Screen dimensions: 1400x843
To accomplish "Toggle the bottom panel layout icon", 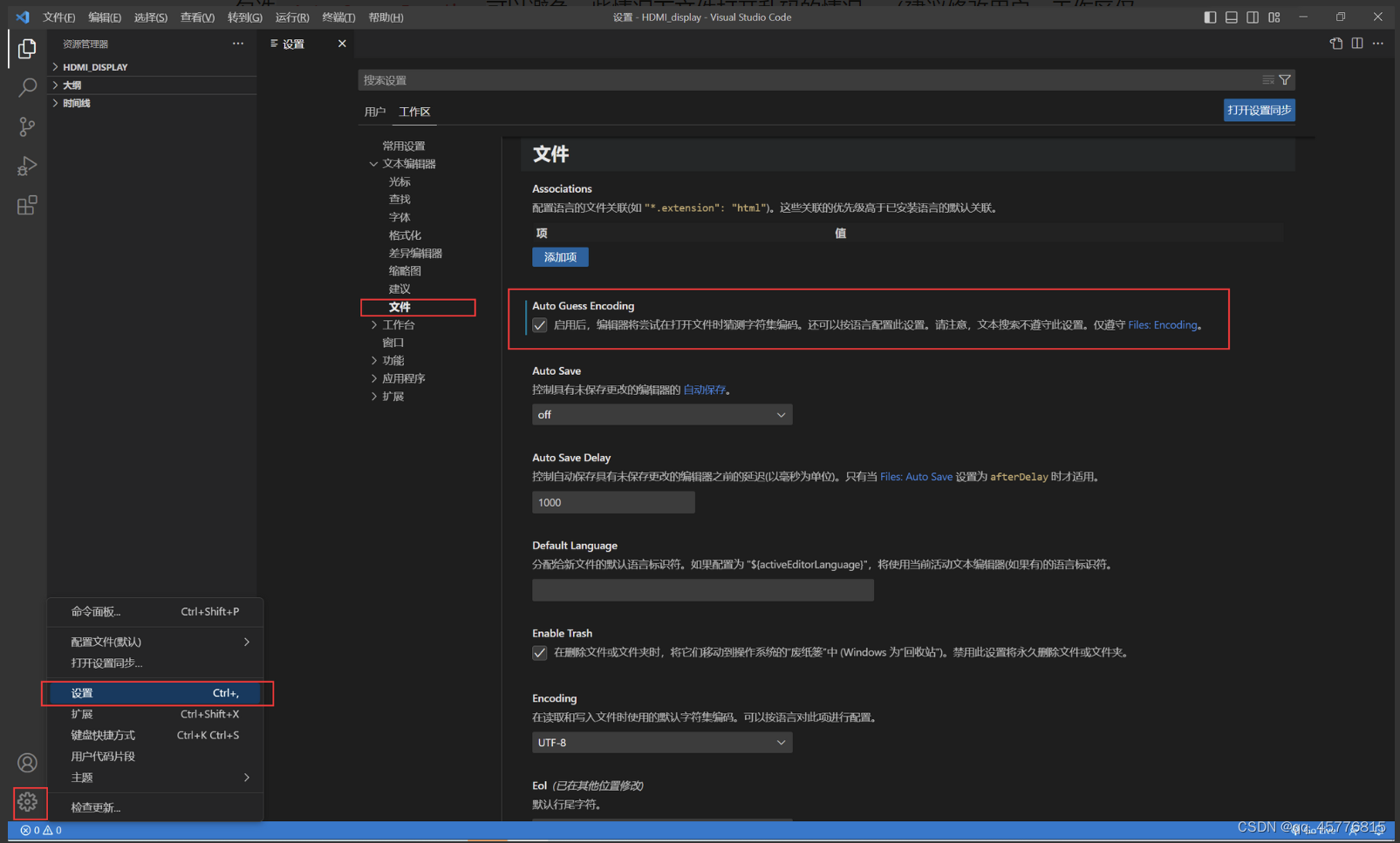I will click(x=1232, y=17).
